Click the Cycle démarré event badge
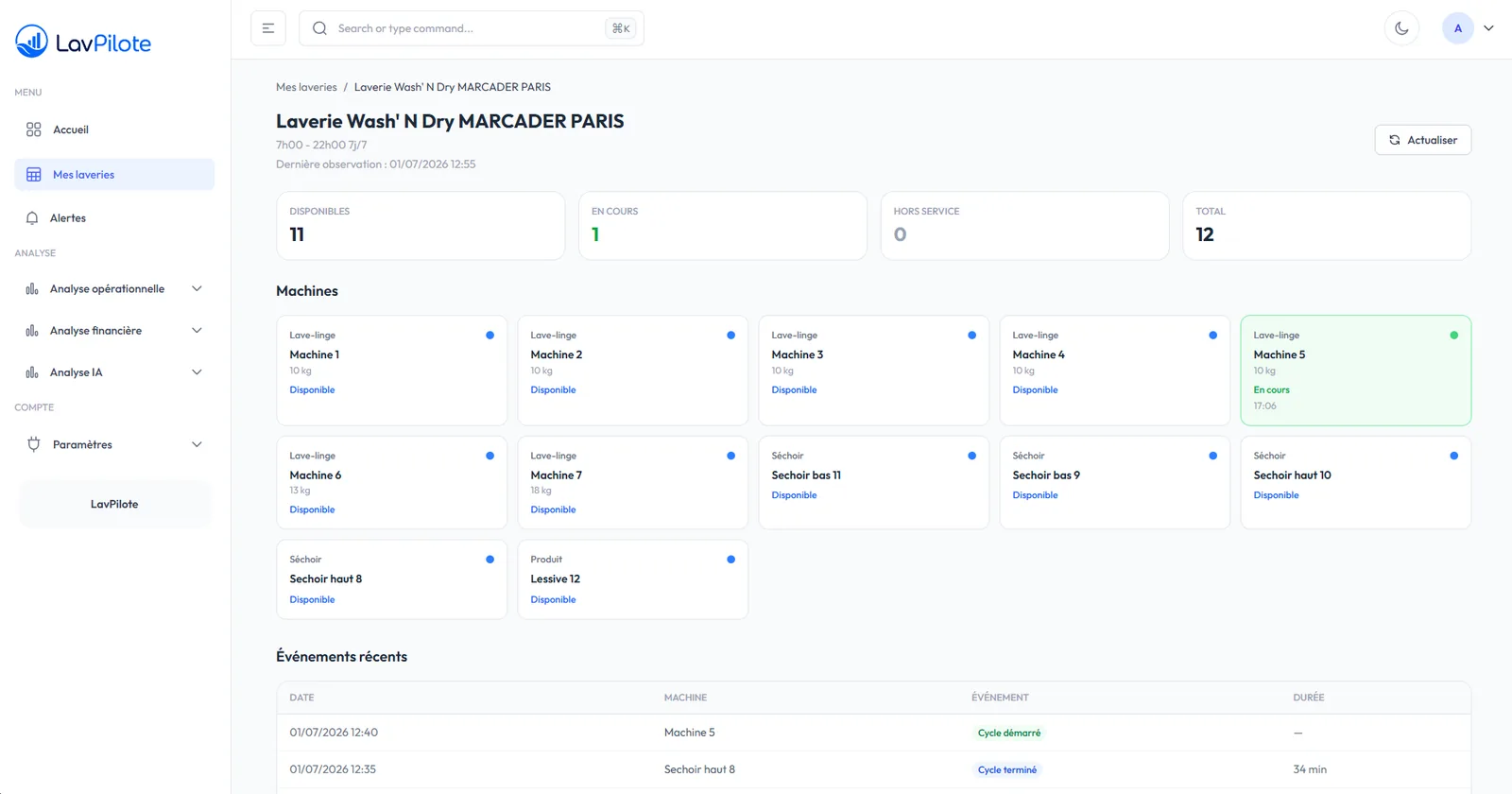Viewport: 1512px width, 794px height. coord(1009,733)
